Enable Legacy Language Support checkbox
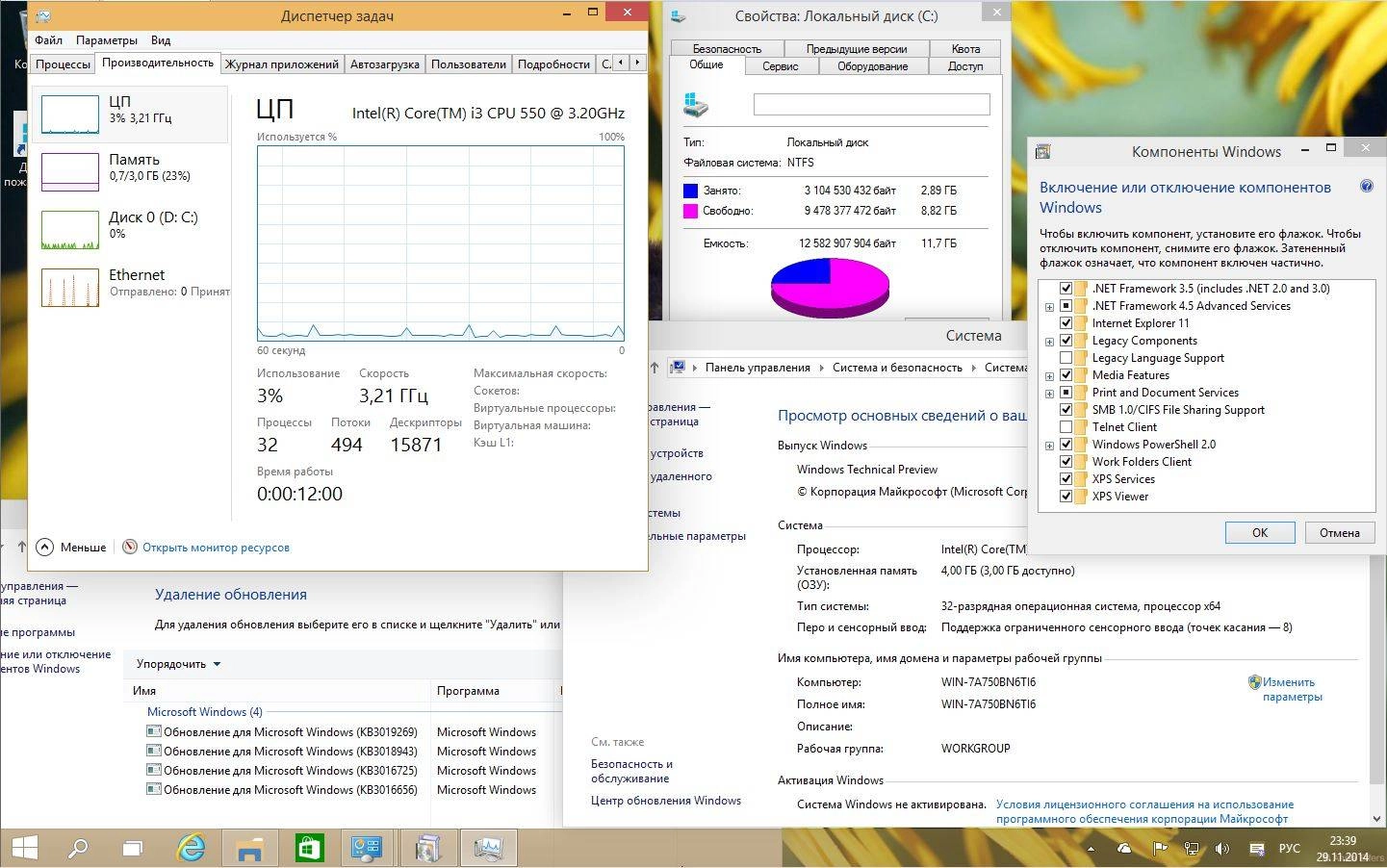Viewport: 1387px width, 868px height. [x=1066, y=358]
